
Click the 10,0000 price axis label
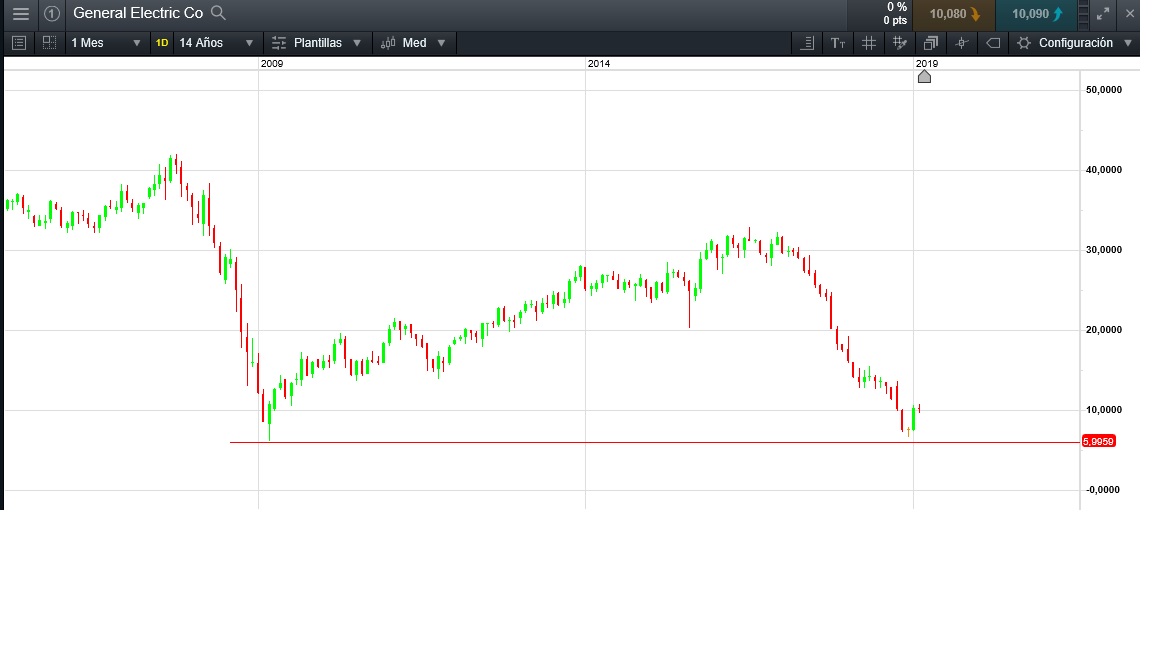[x=1104, y=410]
